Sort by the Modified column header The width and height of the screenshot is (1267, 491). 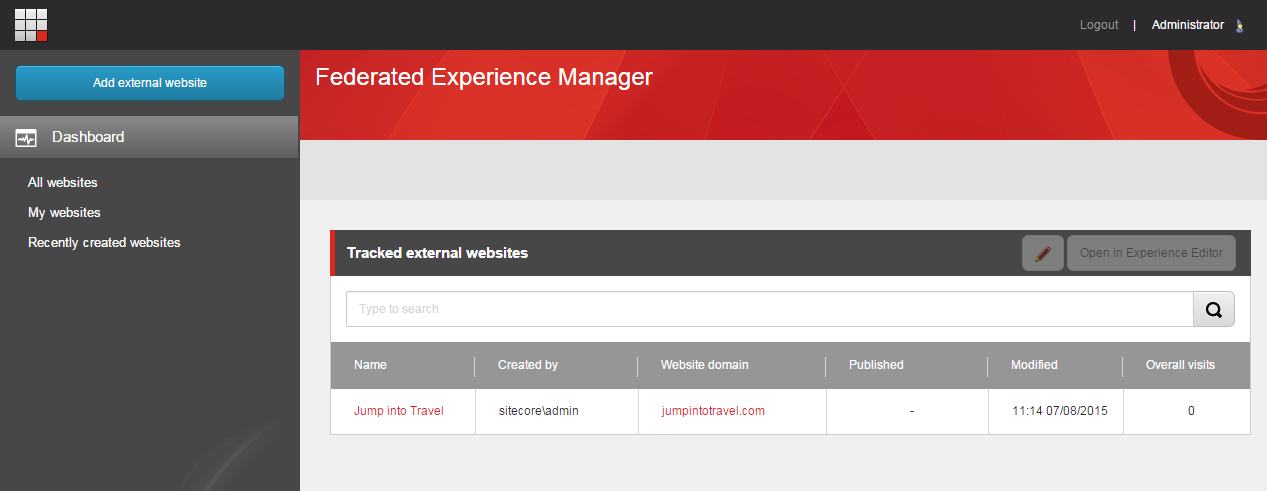click(x=1034, y=365)
